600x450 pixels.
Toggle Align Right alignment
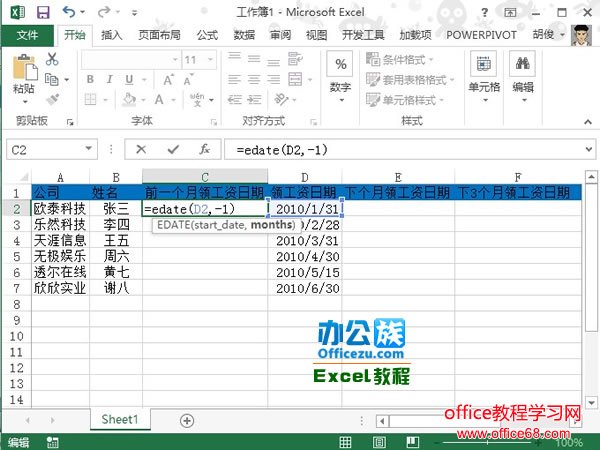coord(273,79)
